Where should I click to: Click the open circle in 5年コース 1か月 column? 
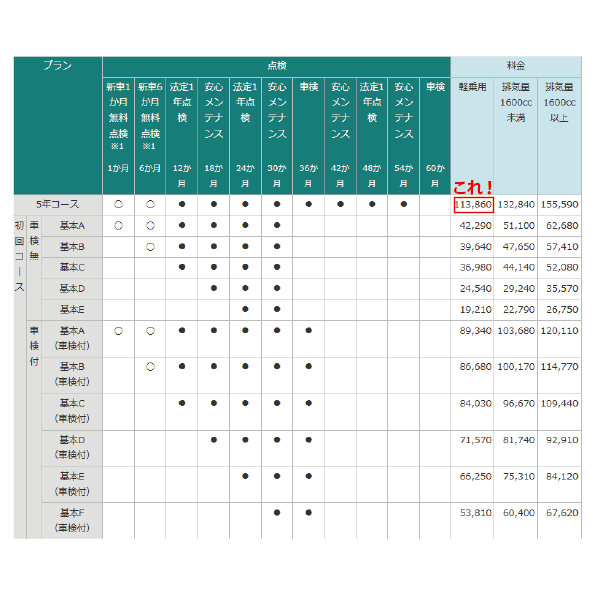[x=119, y=204]
